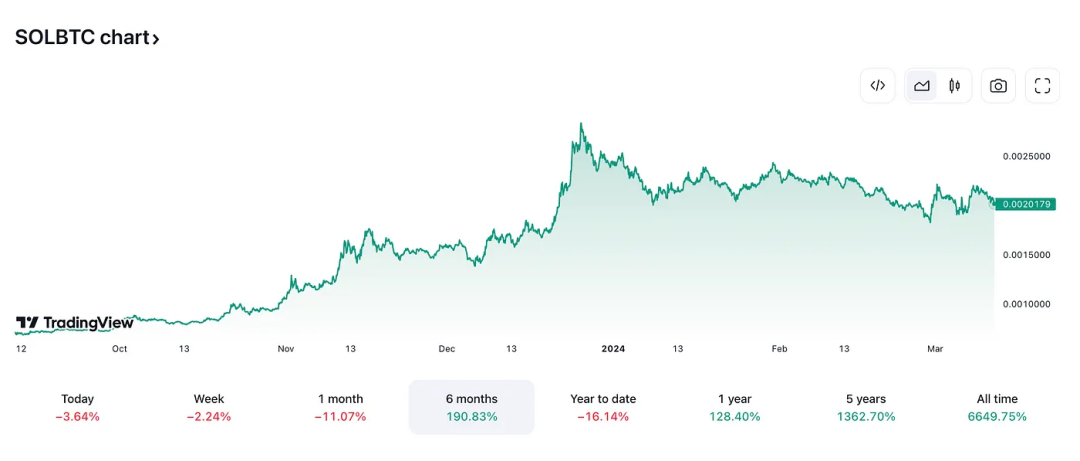Click the 2024 marker on time axis
Screen dimensions: 1080x461
[613, 349]
